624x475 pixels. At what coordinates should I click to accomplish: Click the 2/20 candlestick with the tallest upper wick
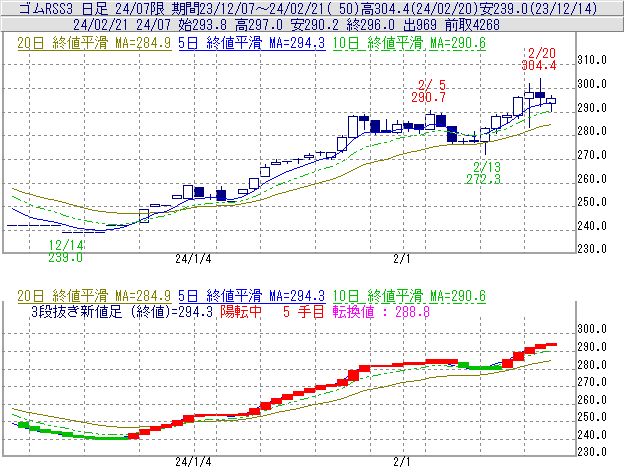click(540, 94)
